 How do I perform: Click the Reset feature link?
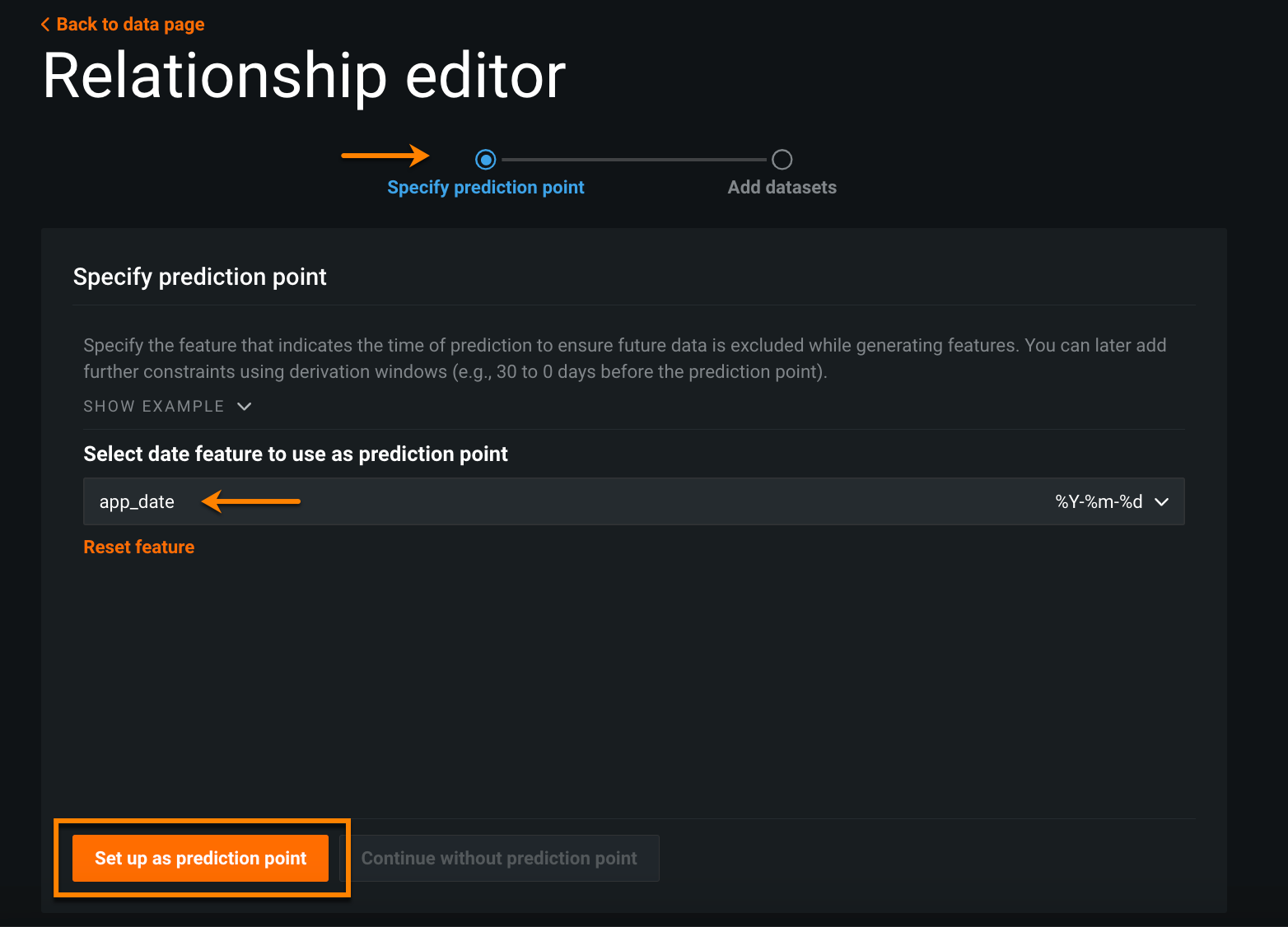(x=139, y=547)
